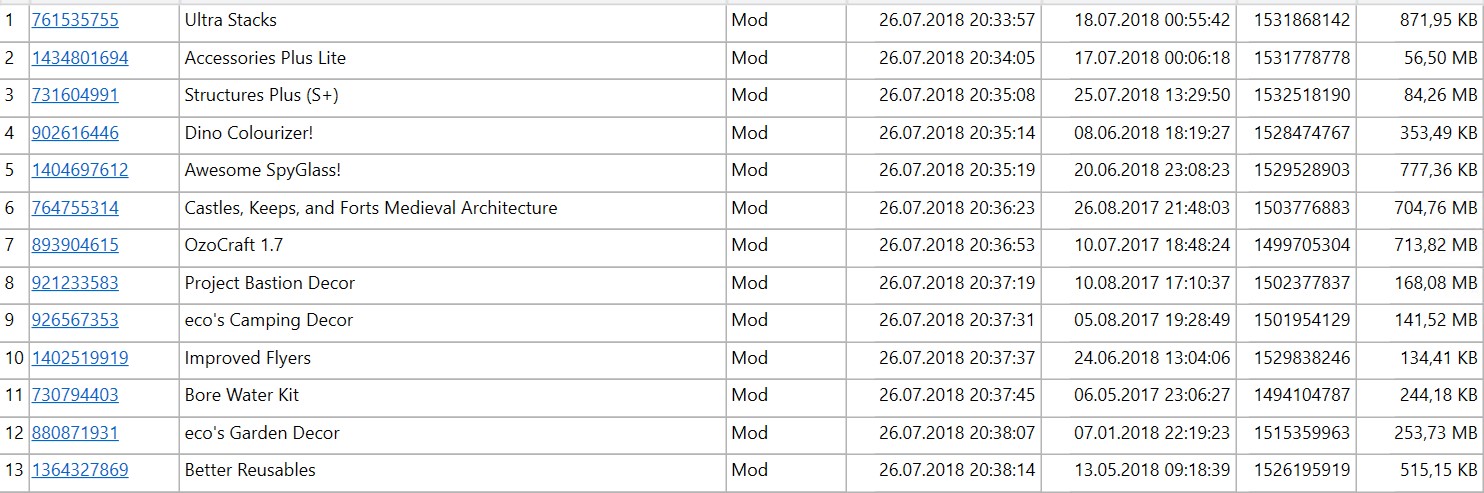Select the Project Bastion Decor cell
1484x493 pixels.
pyautogui.click(x=452, y=283)
